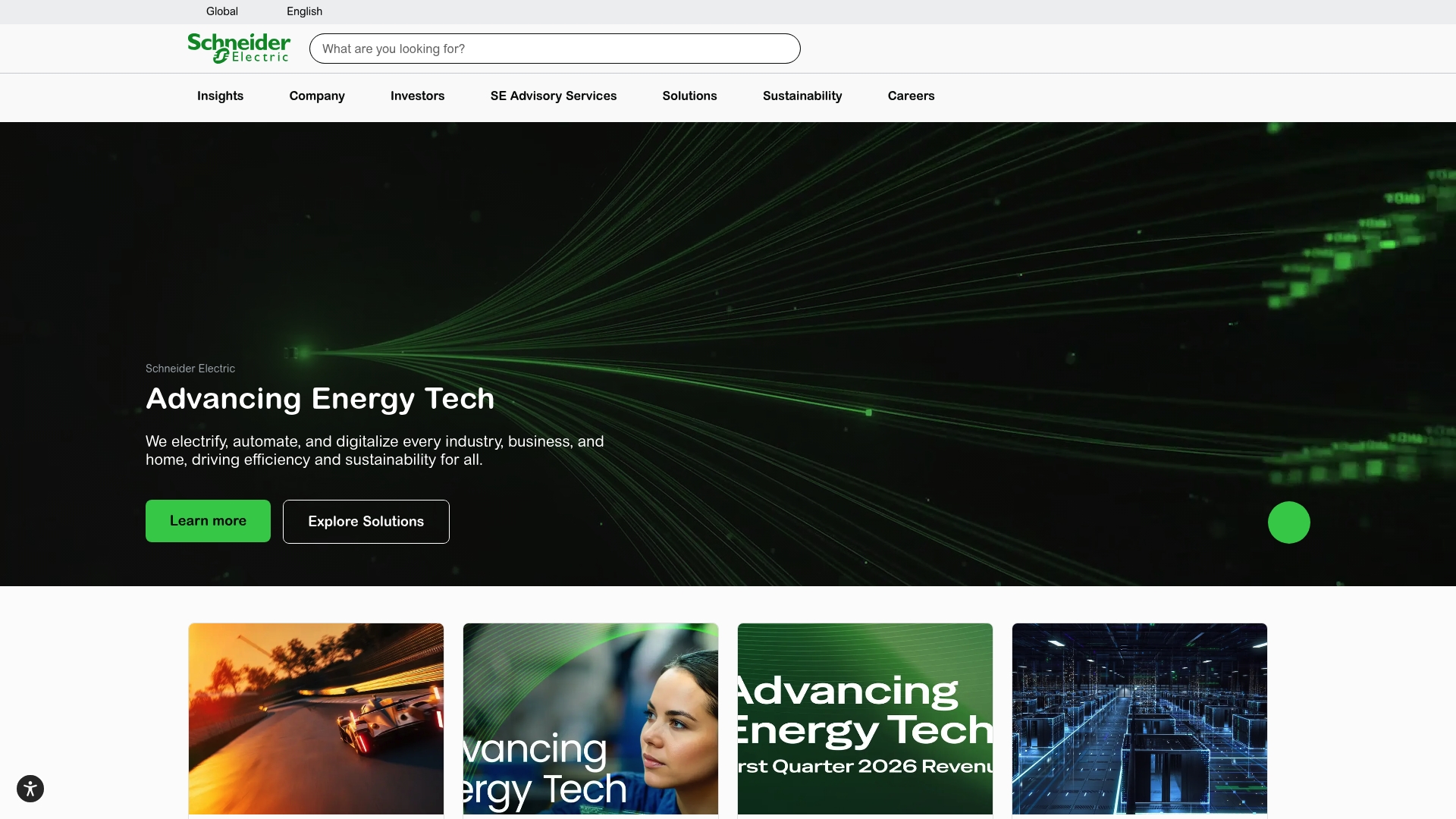Image resolution: width=1456 pixels, height=819 pixels.
Task: Open the Solutions menu
Action: tap(689, 96)
